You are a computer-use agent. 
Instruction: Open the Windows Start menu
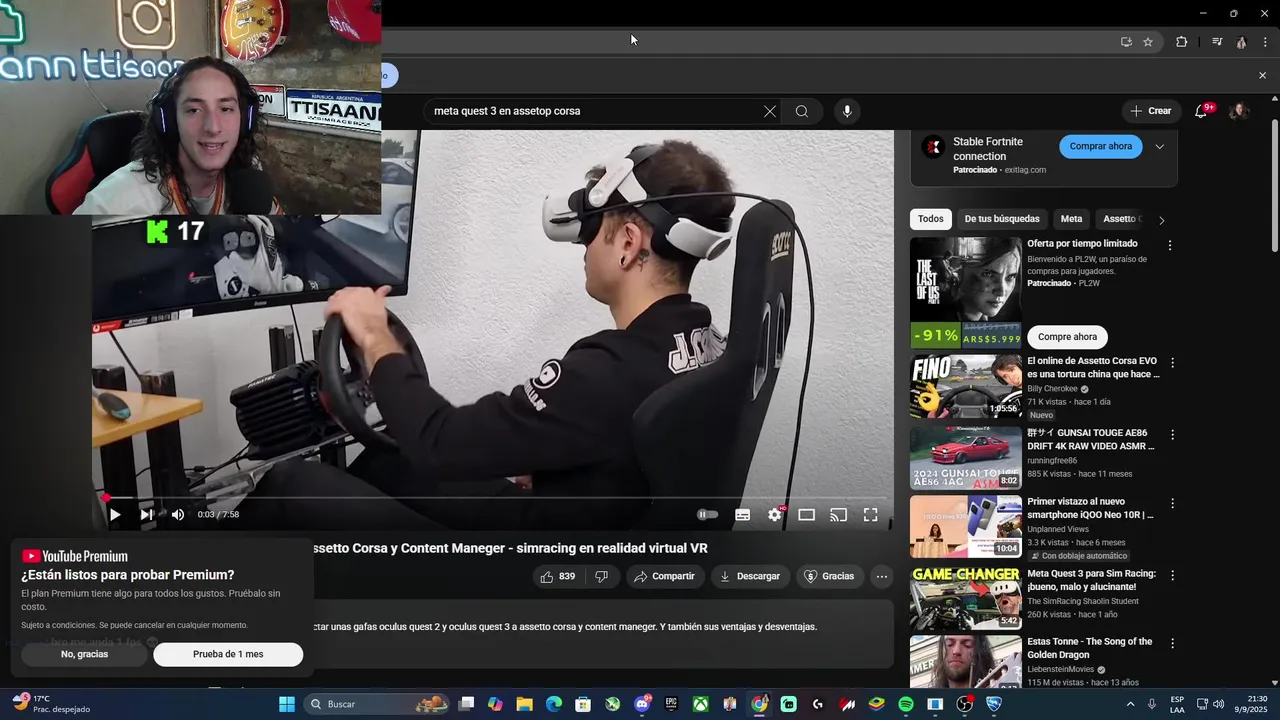pos(286,704)
